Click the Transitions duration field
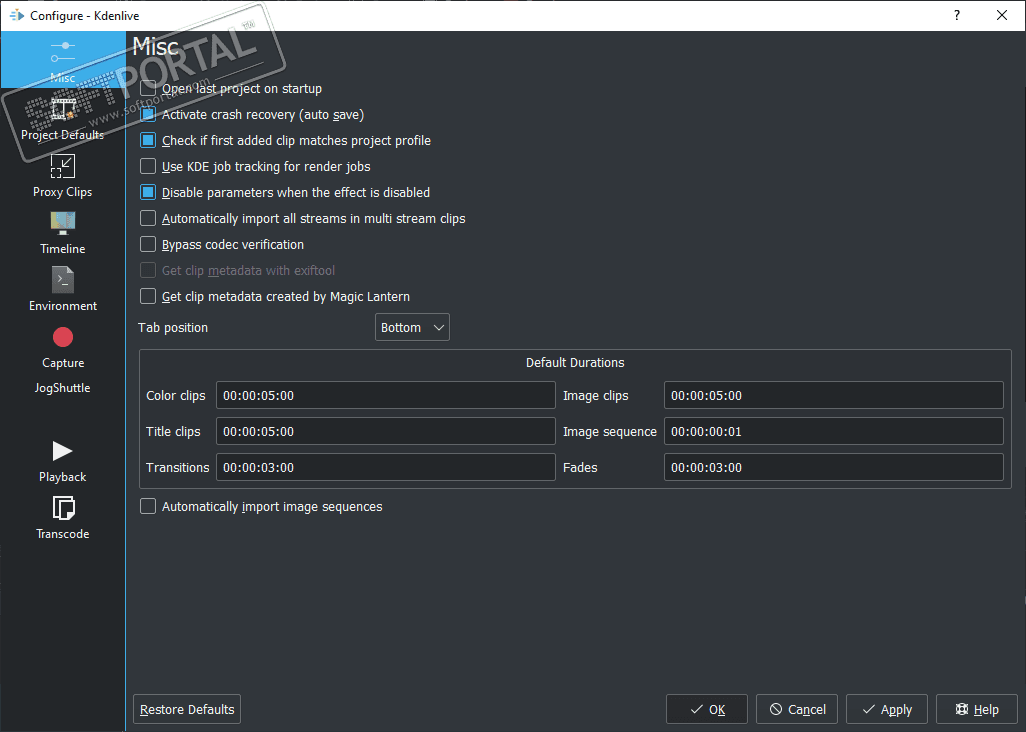Image resolution: width=1026 pixels, height=732 pixels. coord(385,467)
